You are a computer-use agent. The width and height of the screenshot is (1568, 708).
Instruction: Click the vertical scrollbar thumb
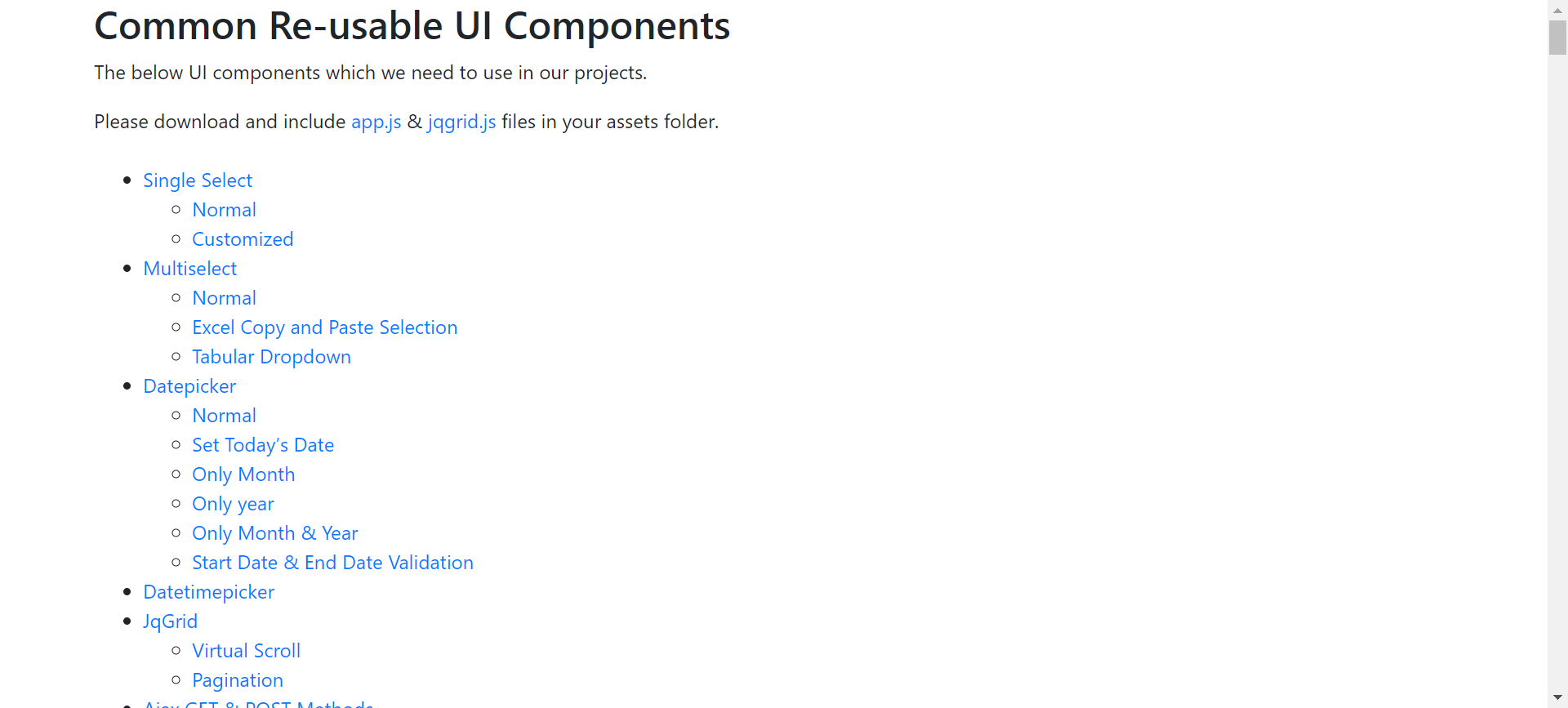(1557, 38)
